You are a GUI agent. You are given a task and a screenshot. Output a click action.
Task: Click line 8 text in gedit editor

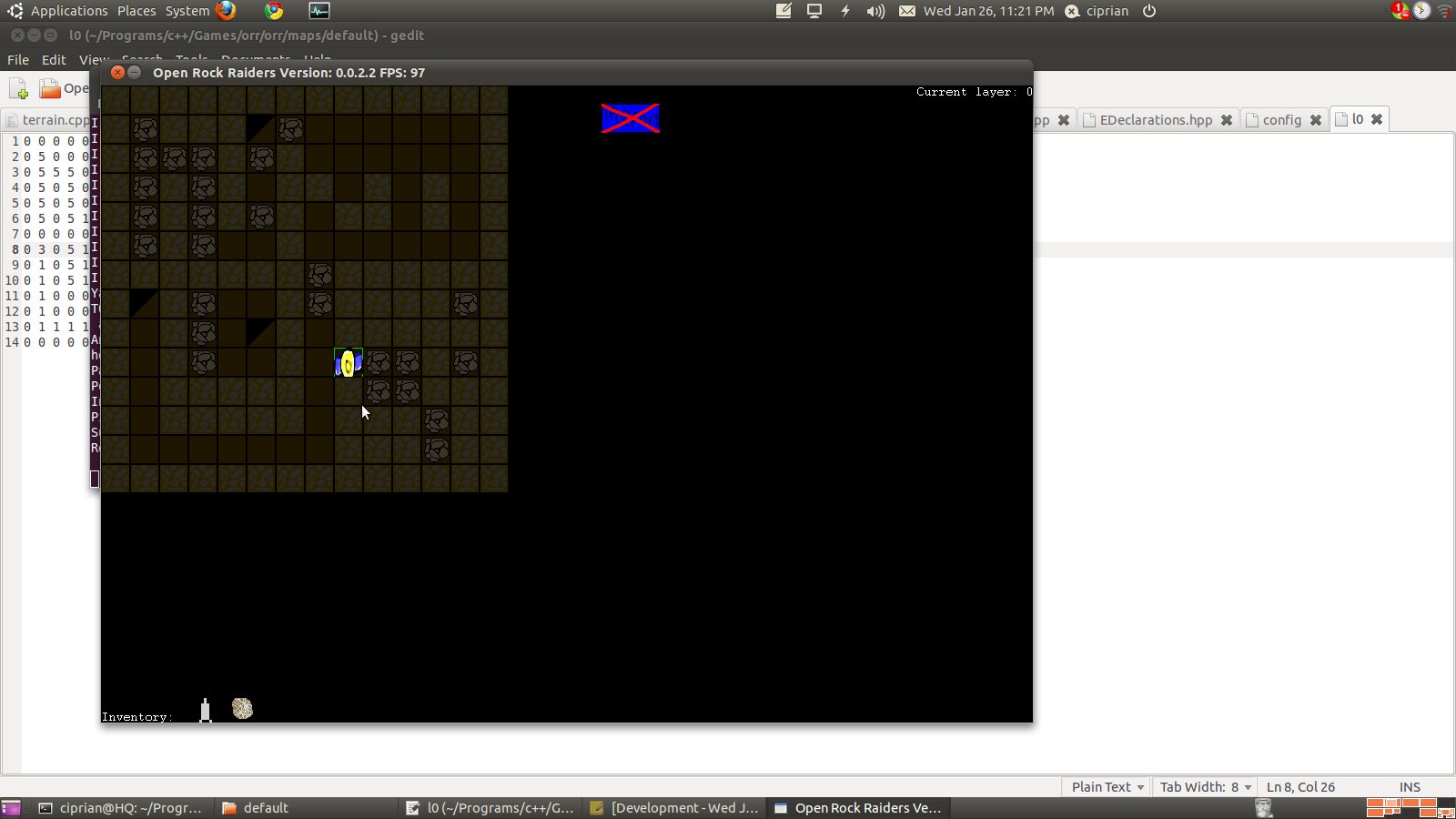tap(56, 249)
